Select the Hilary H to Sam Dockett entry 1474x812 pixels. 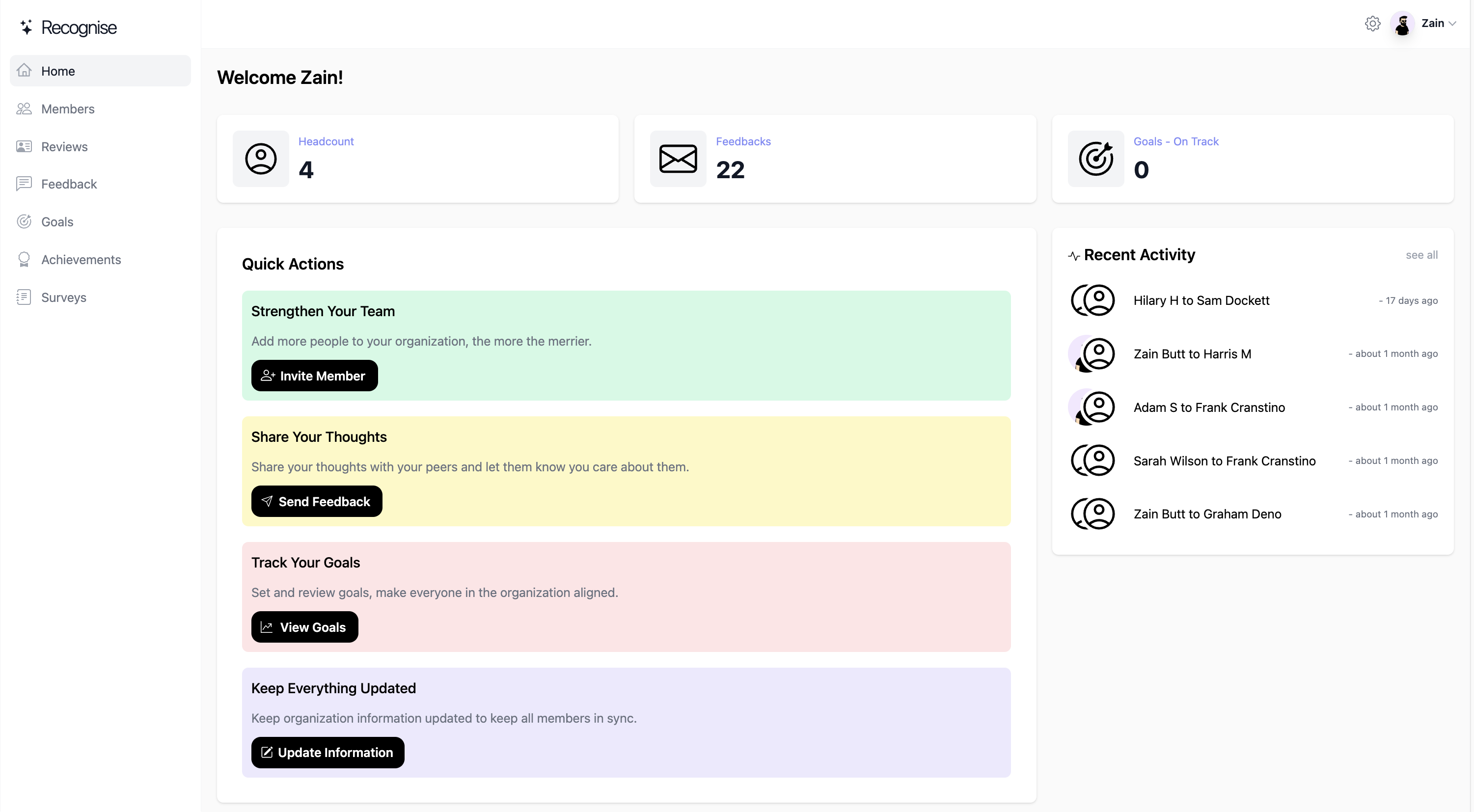coord(1253,300)
